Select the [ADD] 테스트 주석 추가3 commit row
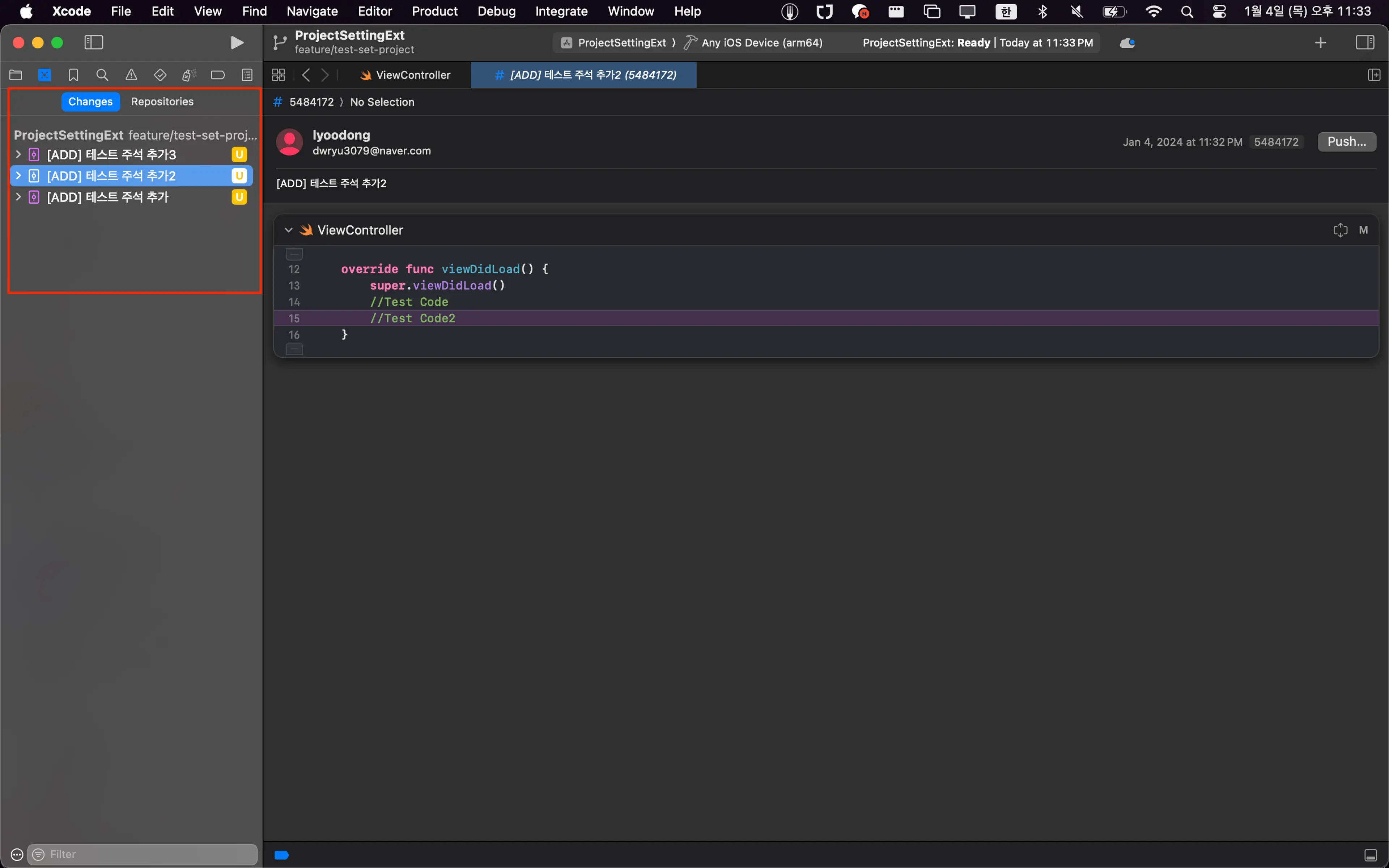The width and height of the screenshot is (1389, 868). [x=131, y=154]
